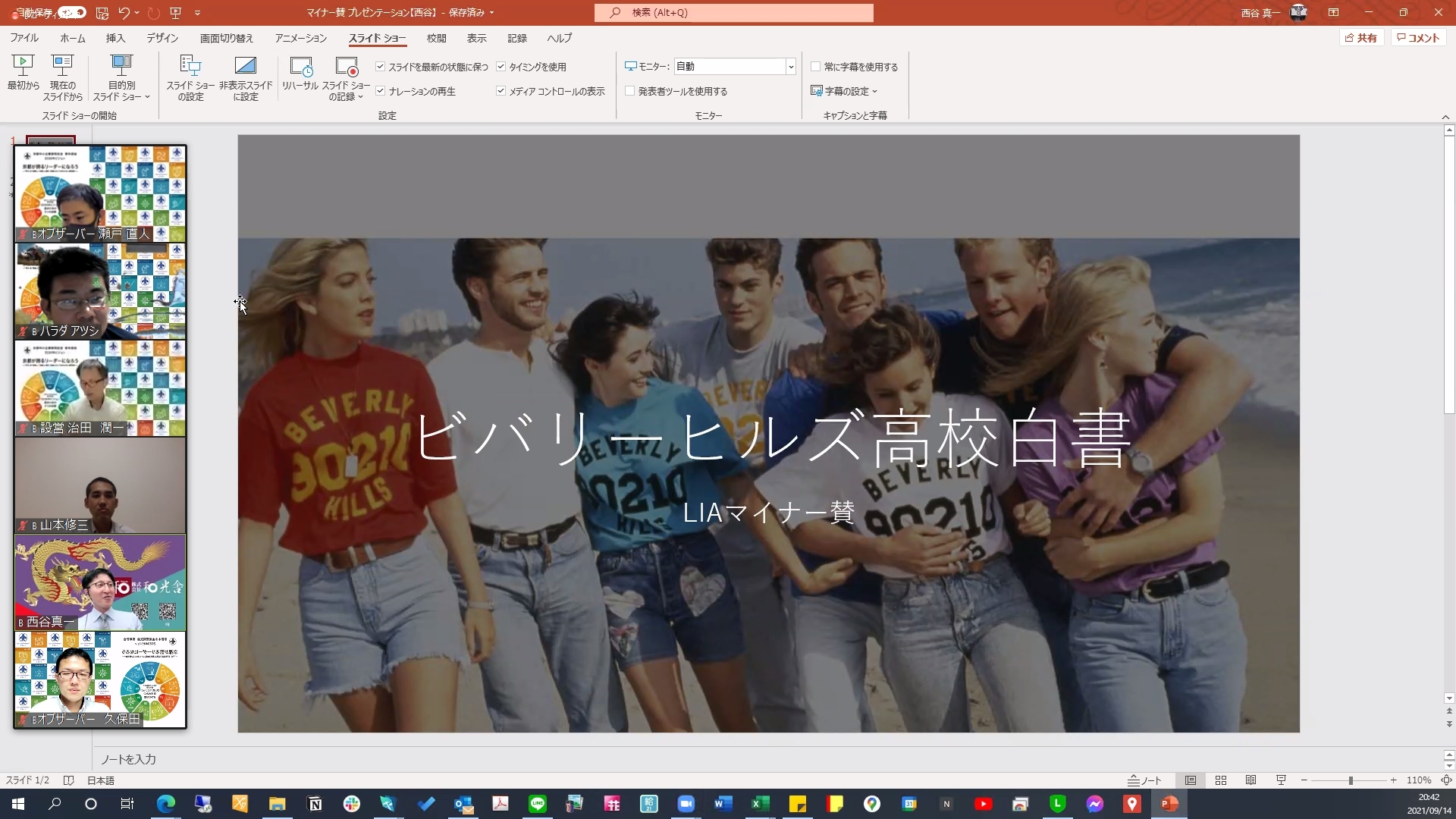The height and width of the screenshot is (819, 1456).
Task: Open the 画面切り替え tab
Action: click(226, 38)
